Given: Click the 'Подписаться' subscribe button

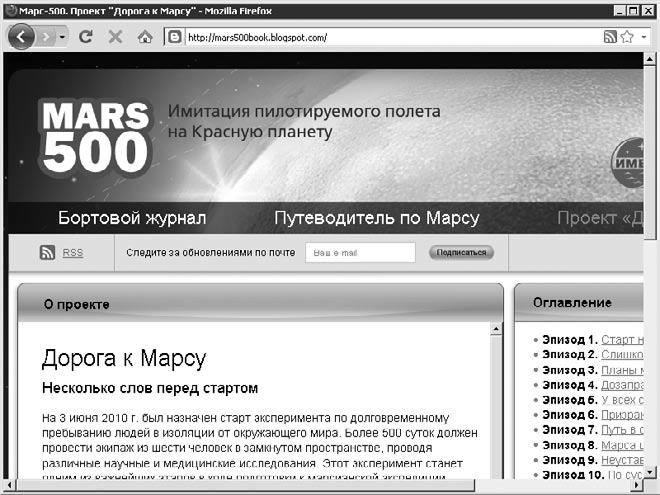Looking at the screenshot, I should [x=461, y=253].
